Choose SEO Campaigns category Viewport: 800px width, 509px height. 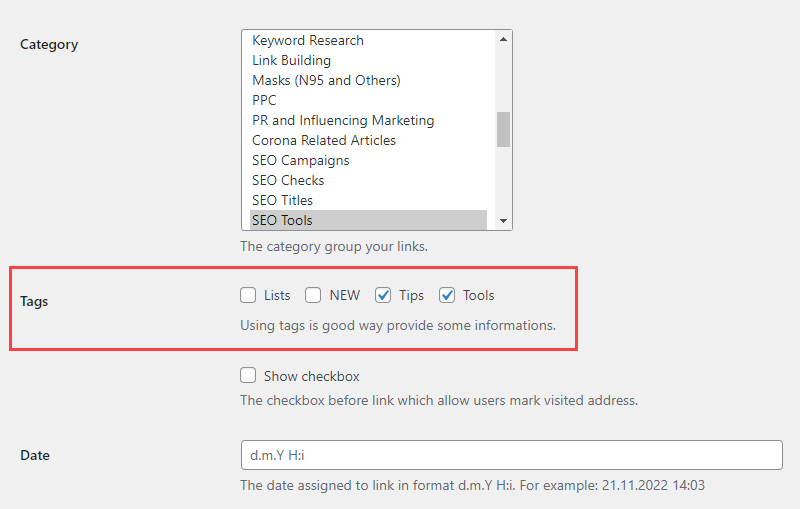coord(301,161)
